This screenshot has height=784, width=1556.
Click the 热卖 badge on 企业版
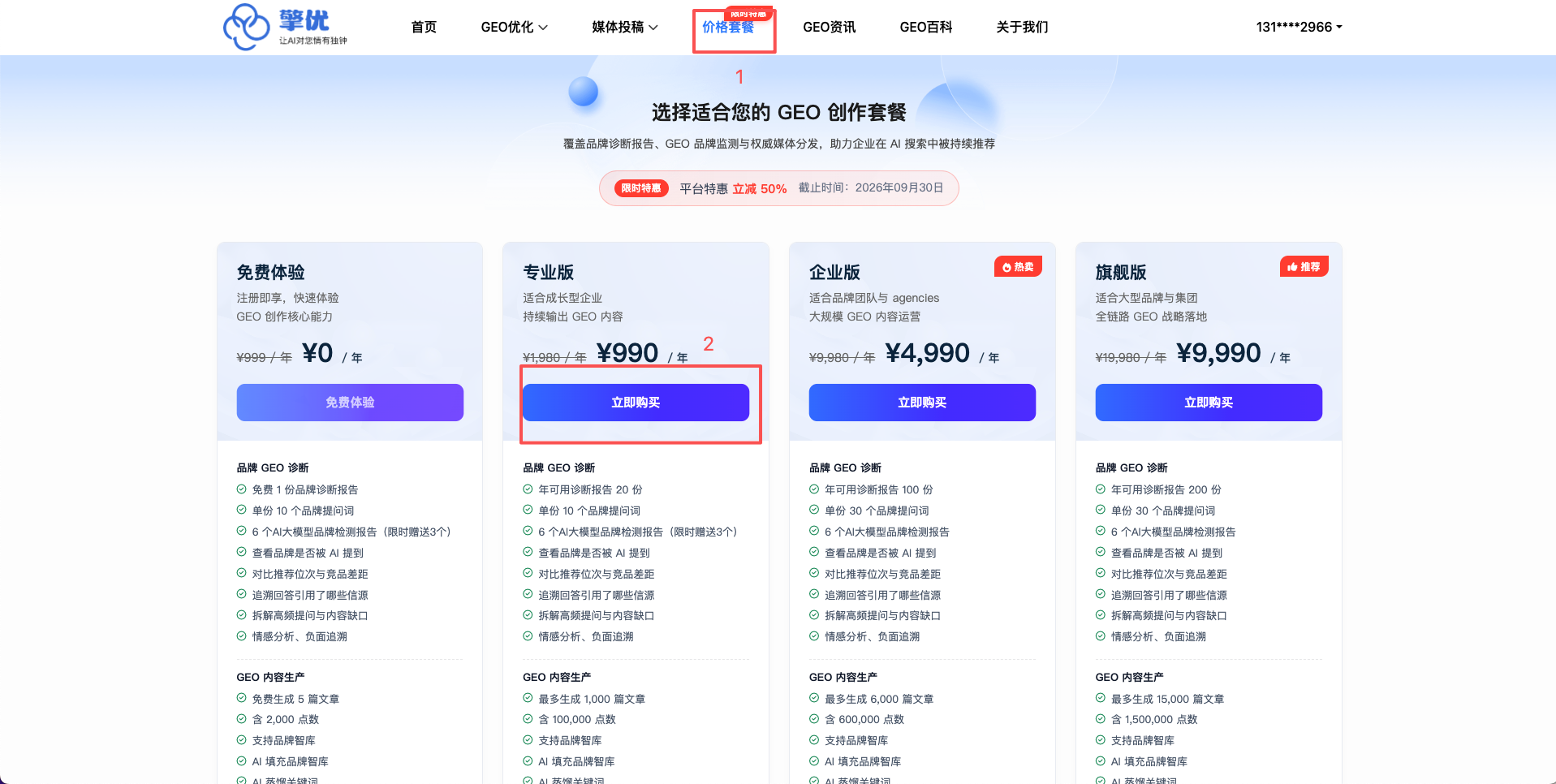tap(1018, 267)
